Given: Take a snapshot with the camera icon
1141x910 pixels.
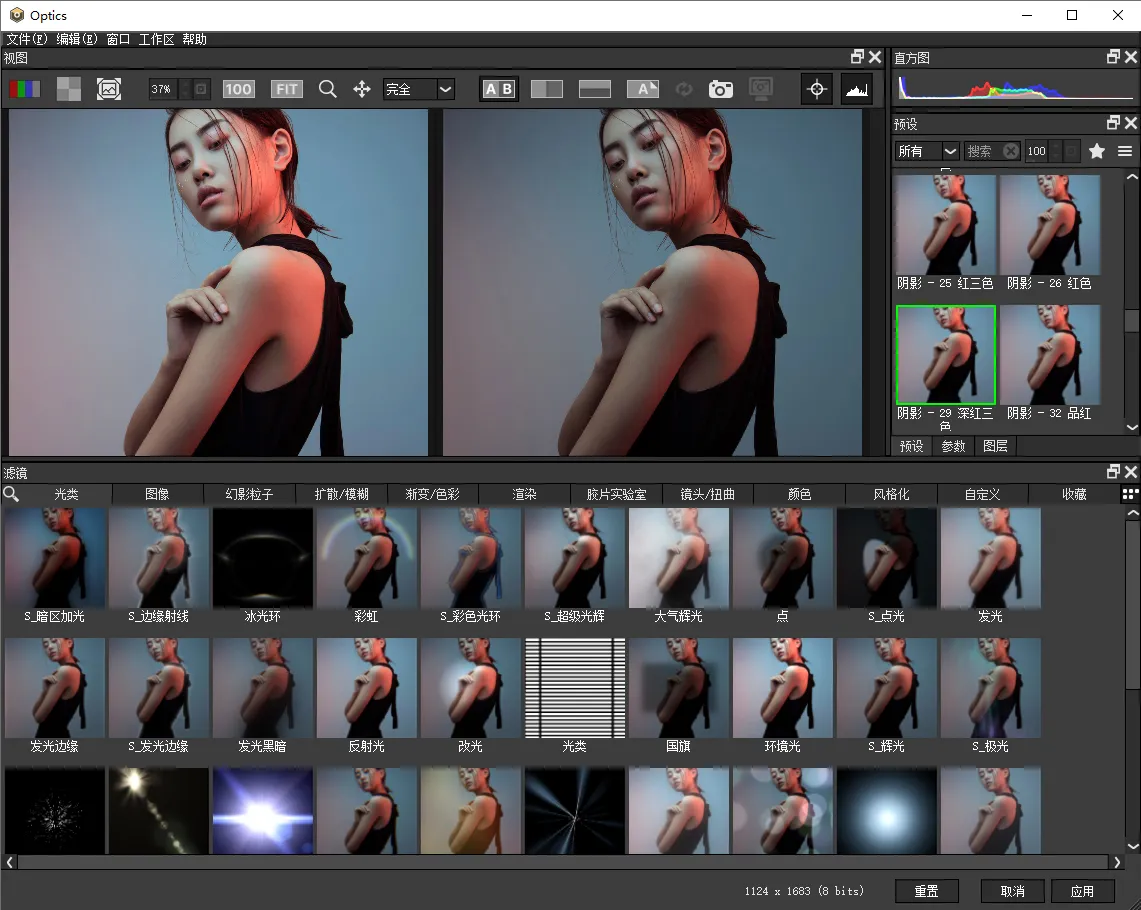Looking at the screenshot, I should pyautogui.click(x=720, y=89).
